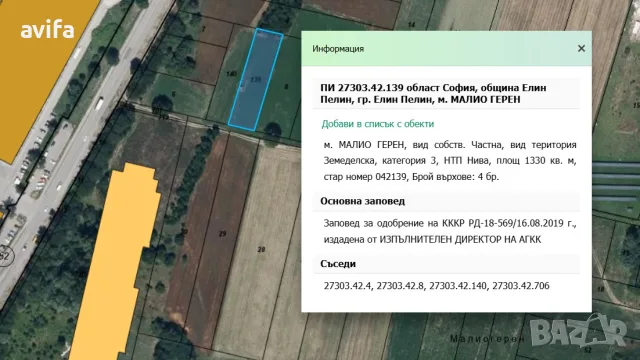Screen dimensions: 640x360
Task: Click the parcel labeled 29 on the map
Action: point(222,234)
